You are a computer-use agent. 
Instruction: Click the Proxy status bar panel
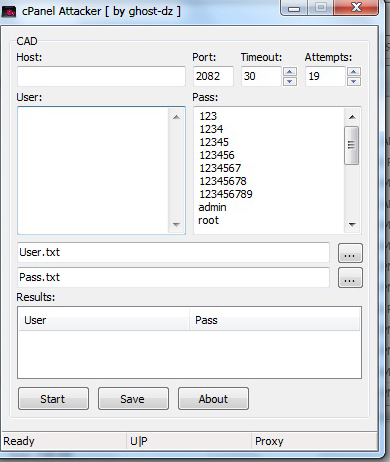click(x=315, y=441)
